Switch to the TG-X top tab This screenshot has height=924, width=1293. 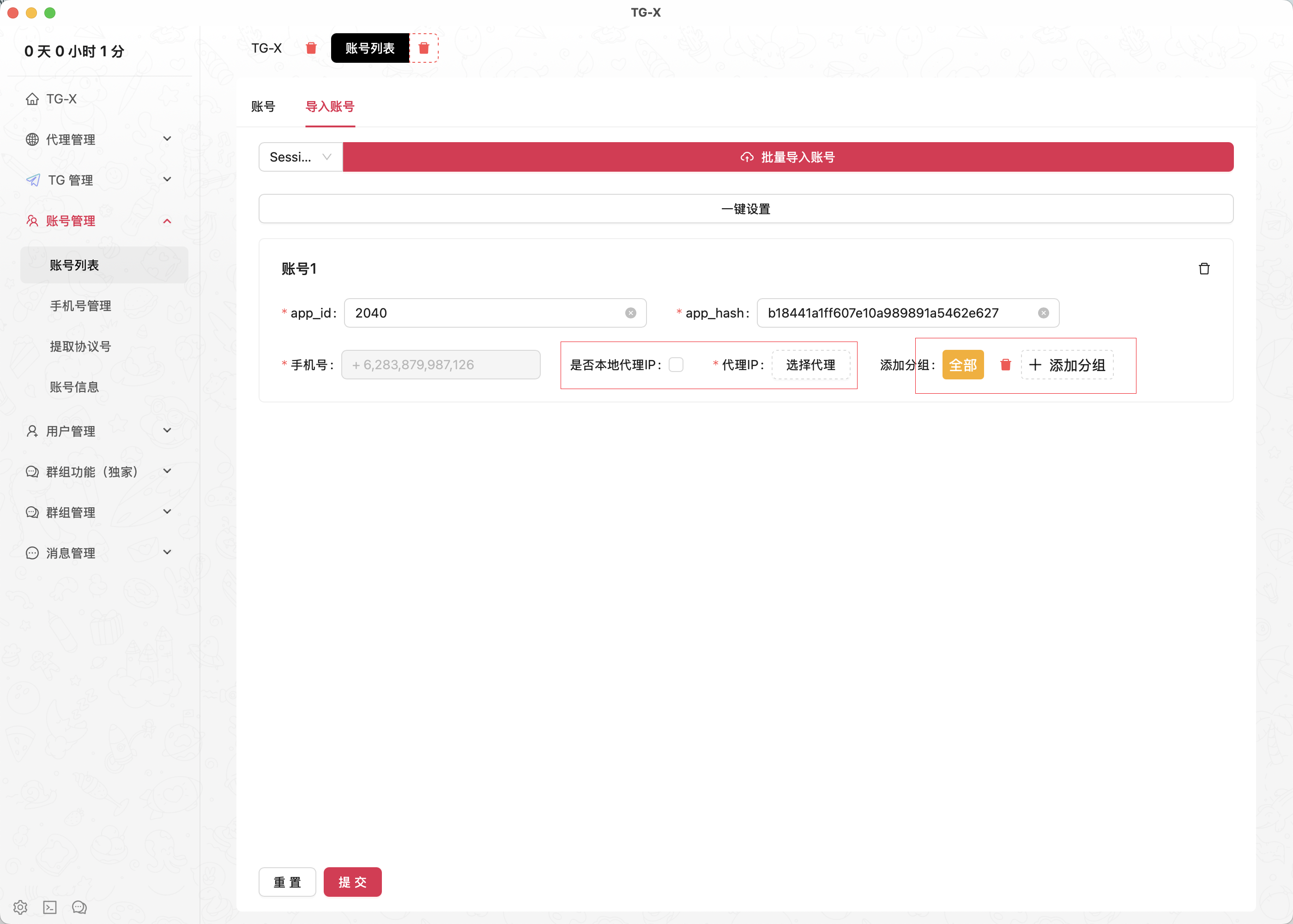click(x=267, y=48)
